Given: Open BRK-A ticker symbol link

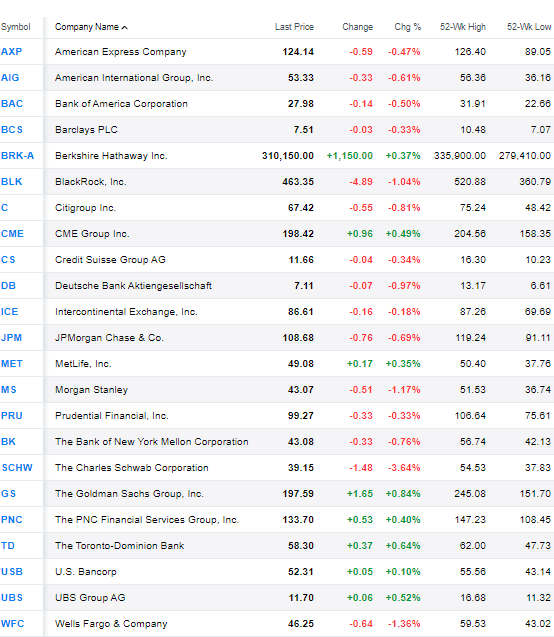Looking at the screenshot, I should 17,156.
